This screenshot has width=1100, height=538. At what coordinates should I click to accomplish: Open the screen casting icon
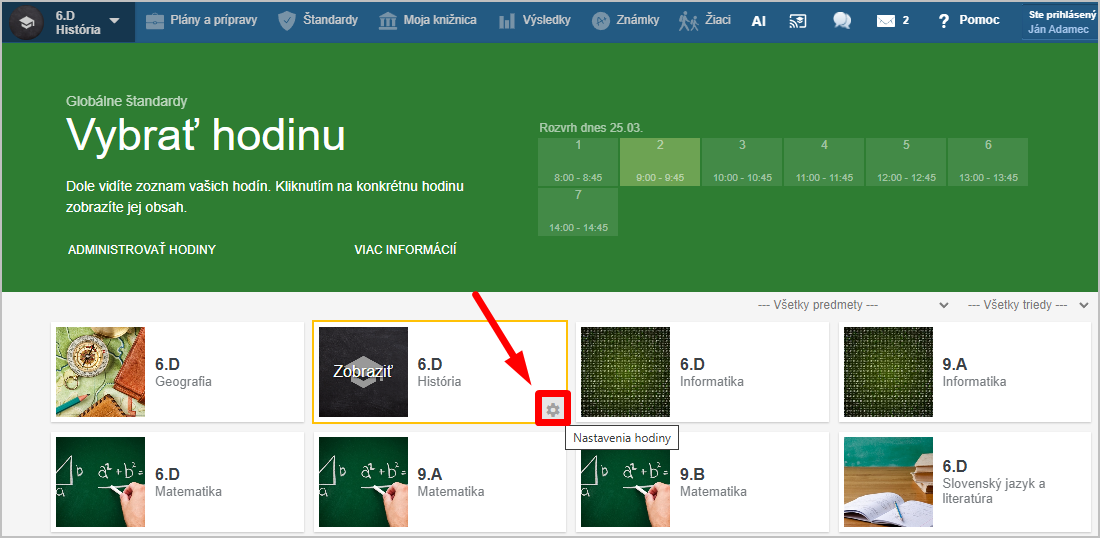797,21
